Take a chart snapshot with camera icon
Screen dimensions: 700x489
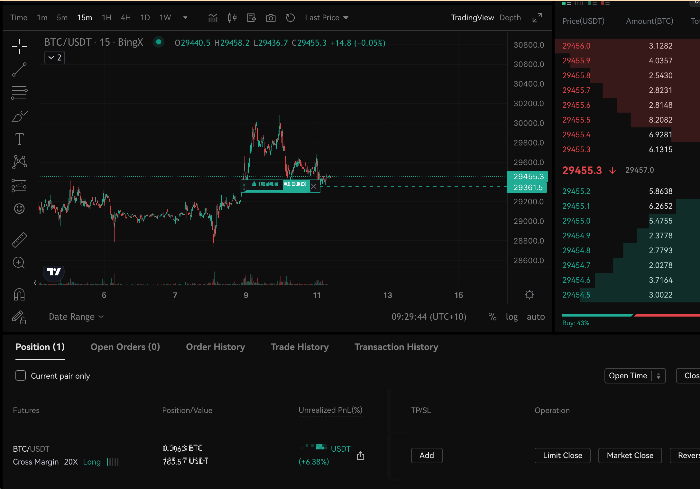pos(271,18)
